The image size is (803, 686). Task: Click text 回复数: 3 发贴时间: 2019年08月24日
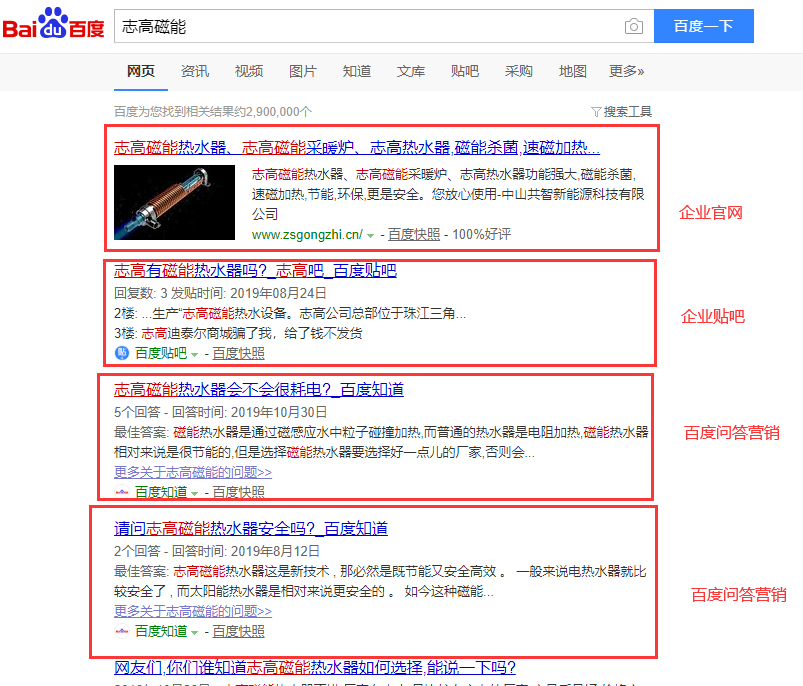pyautogui.click(x=220, y=293)
